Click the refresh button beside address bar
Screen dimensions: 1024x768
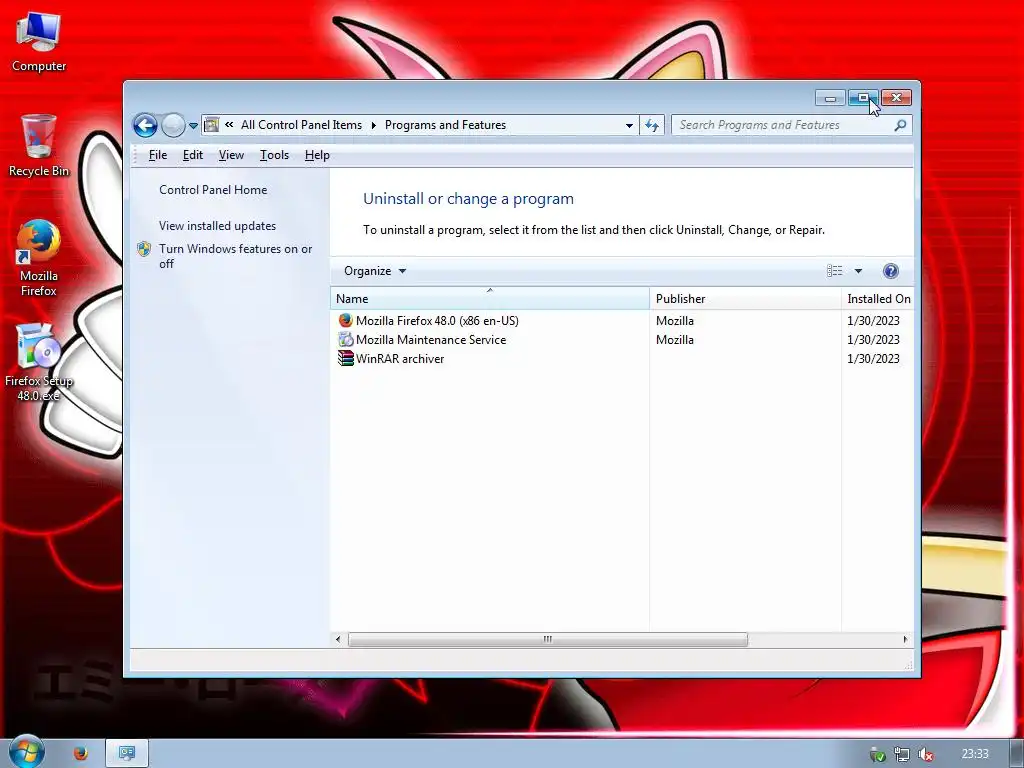click(x=652, y=125)
